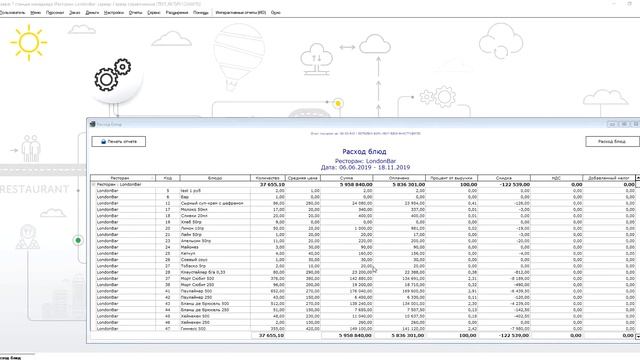
Task: Open the Интерактивные отчеты menu
Action: [x=240, y=13]
